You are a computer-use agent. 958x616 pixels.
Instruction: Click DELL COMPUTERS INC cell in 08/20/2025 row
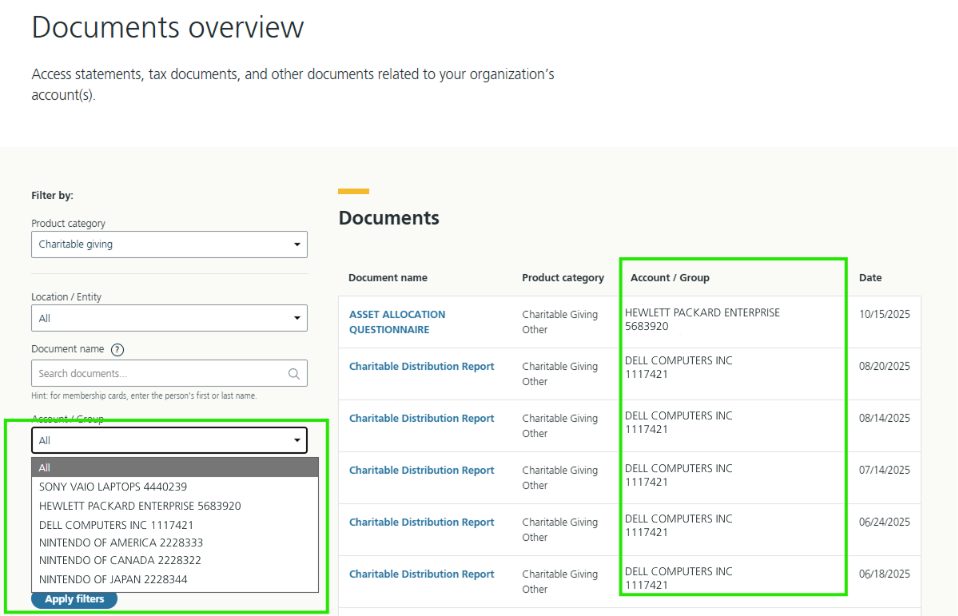(678, 367)
